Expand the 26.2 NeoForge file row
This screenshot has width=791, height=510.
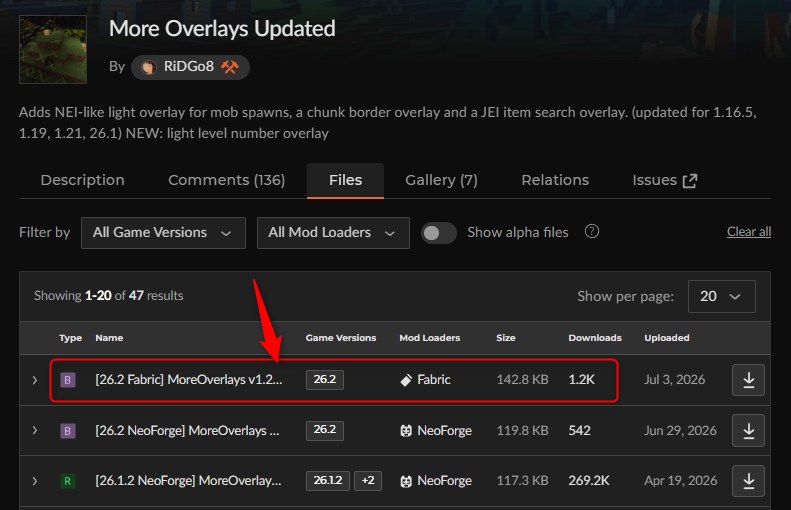pyautogui.click(x=34, y=430)
